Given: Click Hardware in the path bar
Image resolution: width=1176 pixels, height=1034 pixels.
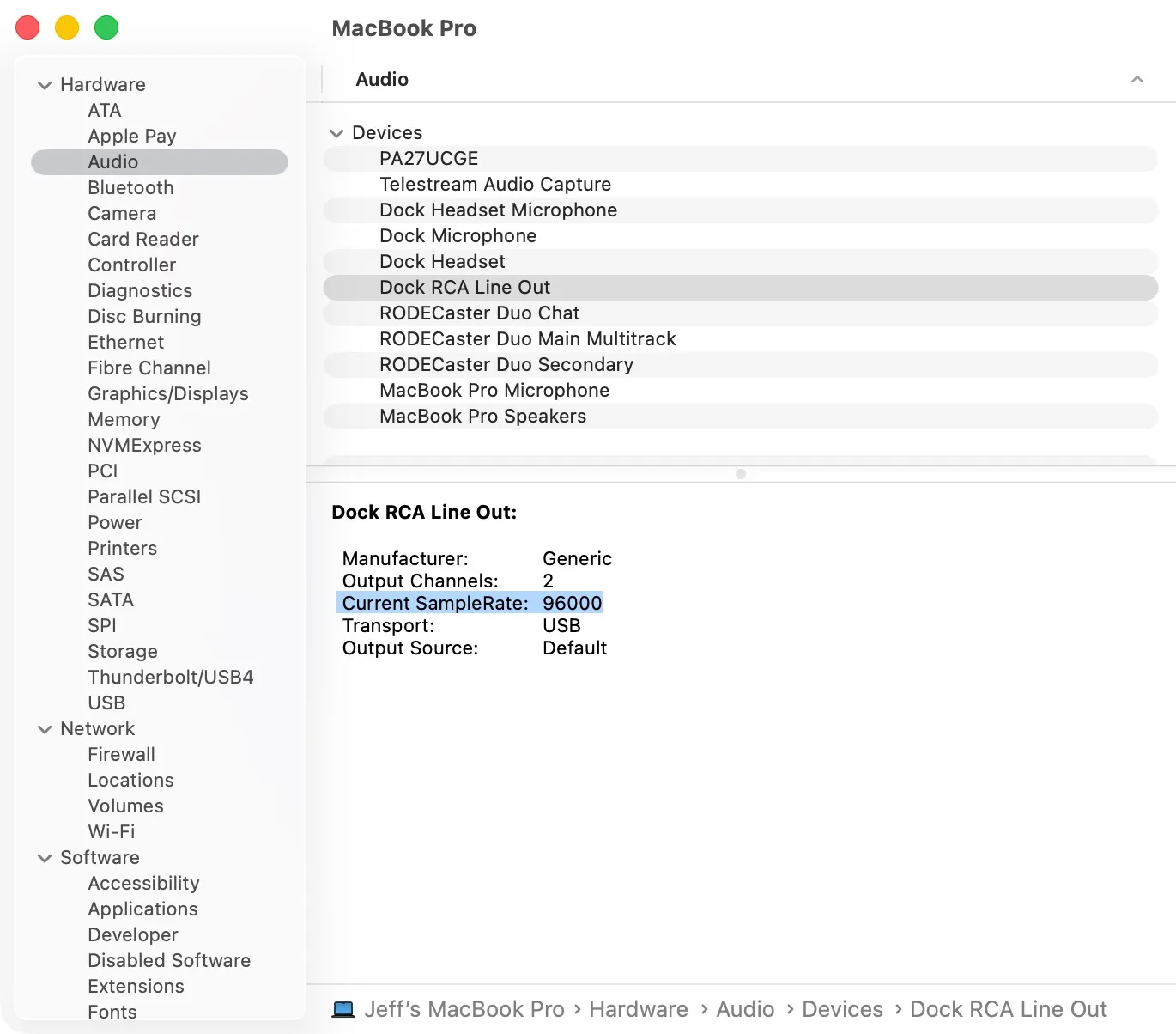Looking at the screenshot, I should tap(639, 1009).
